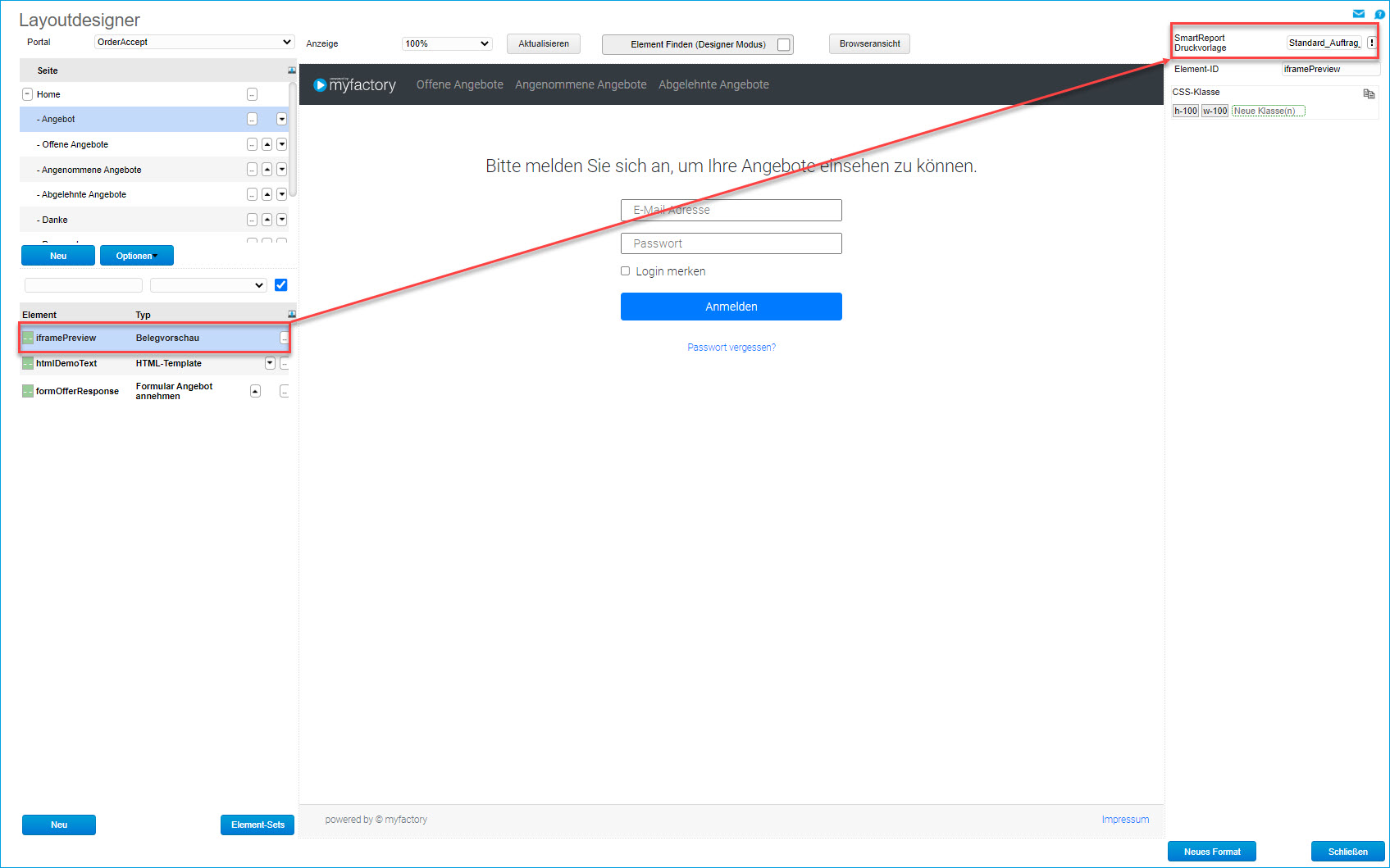
Task: Click the Neue Klasse(n) input
Action: 1268,111
